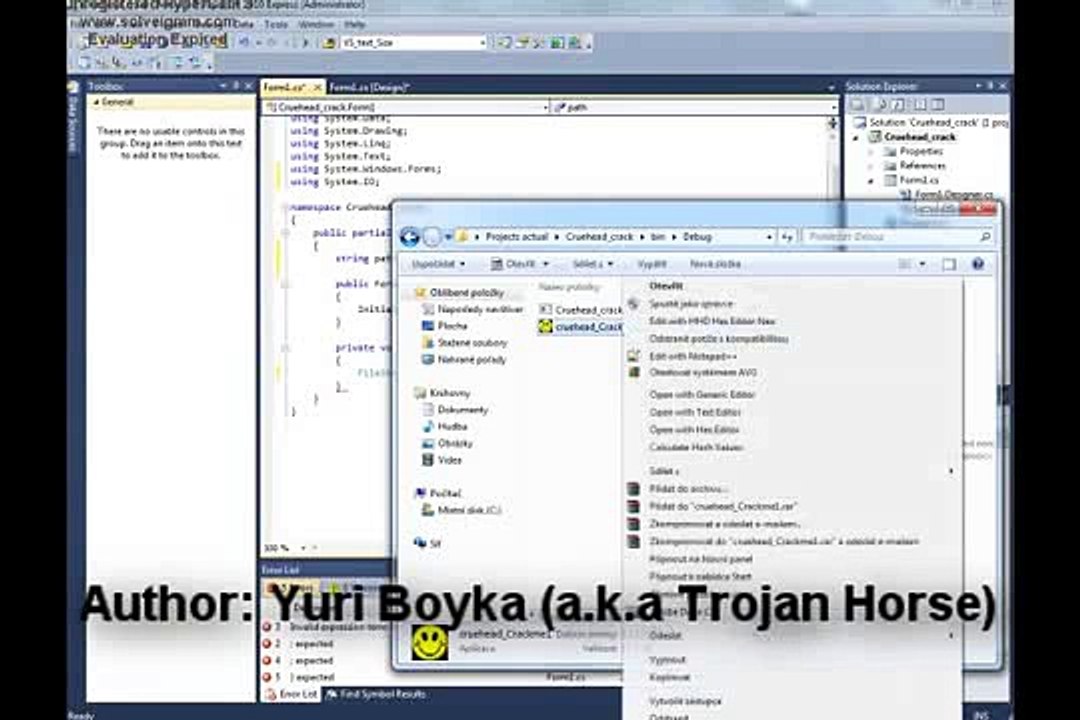Change view with the Explorer view icon
Screen dimensions: 1080x720
tap(904, 265)
